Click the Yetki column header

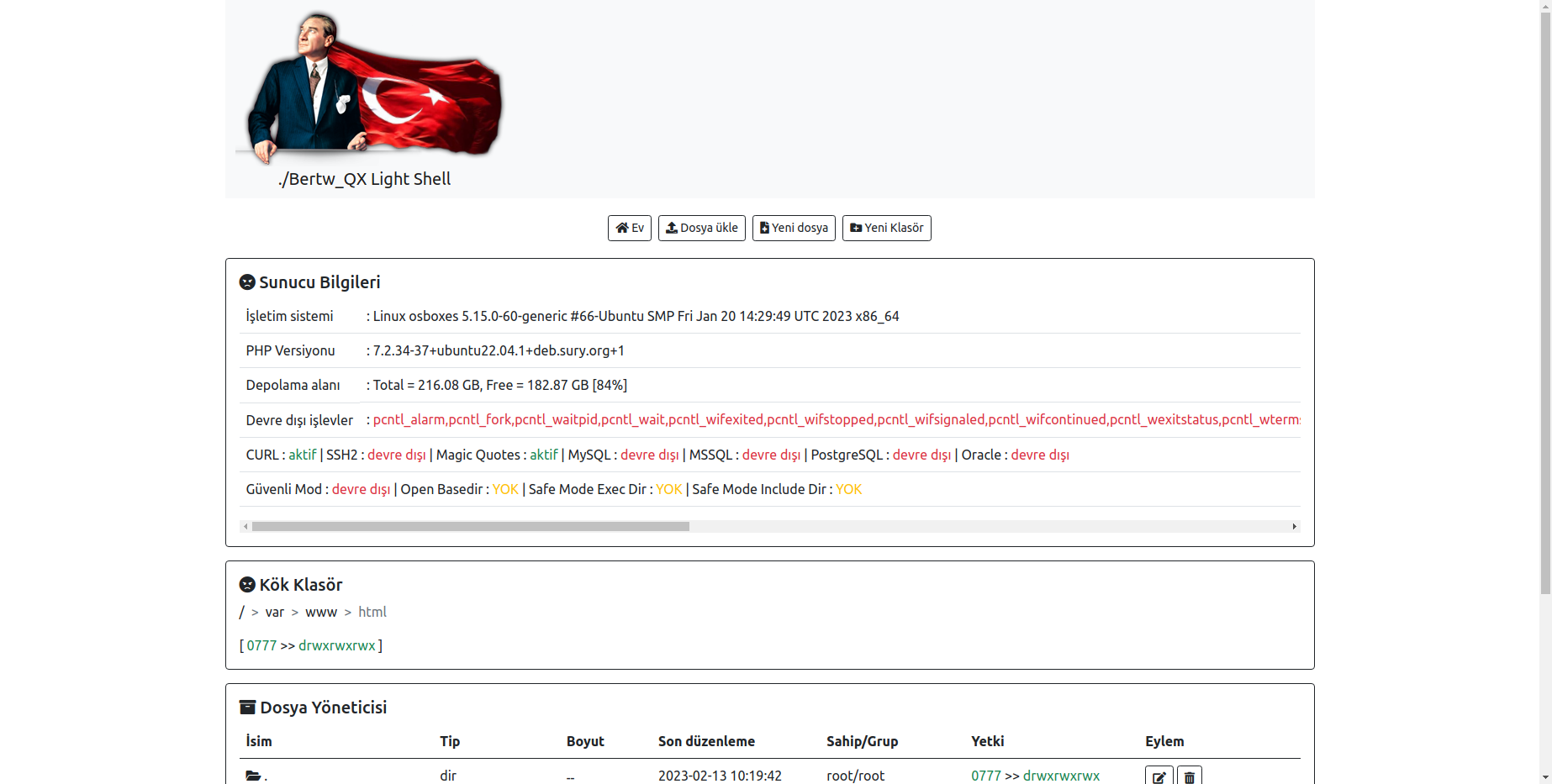[x=988, y=741]
